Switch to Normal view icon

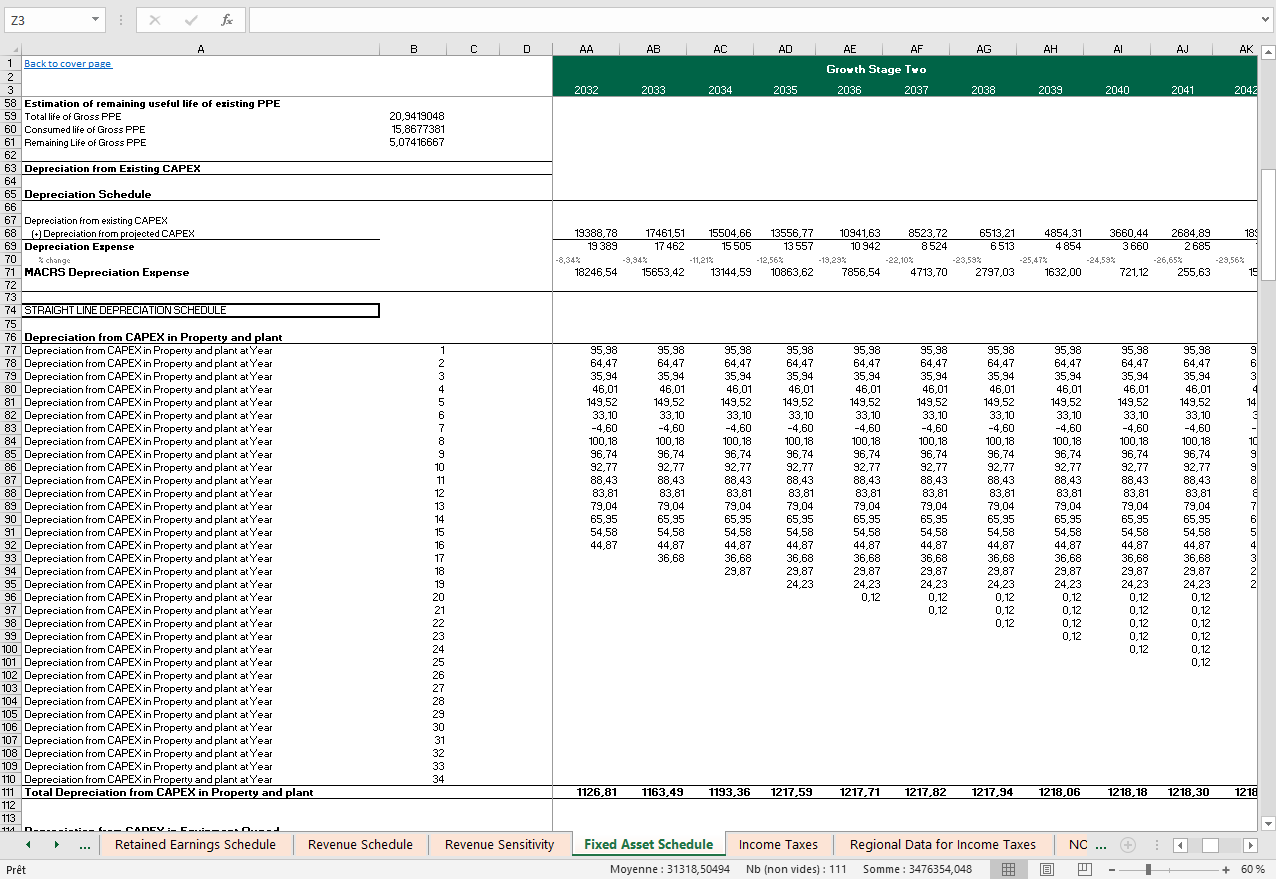point(1009,870)
